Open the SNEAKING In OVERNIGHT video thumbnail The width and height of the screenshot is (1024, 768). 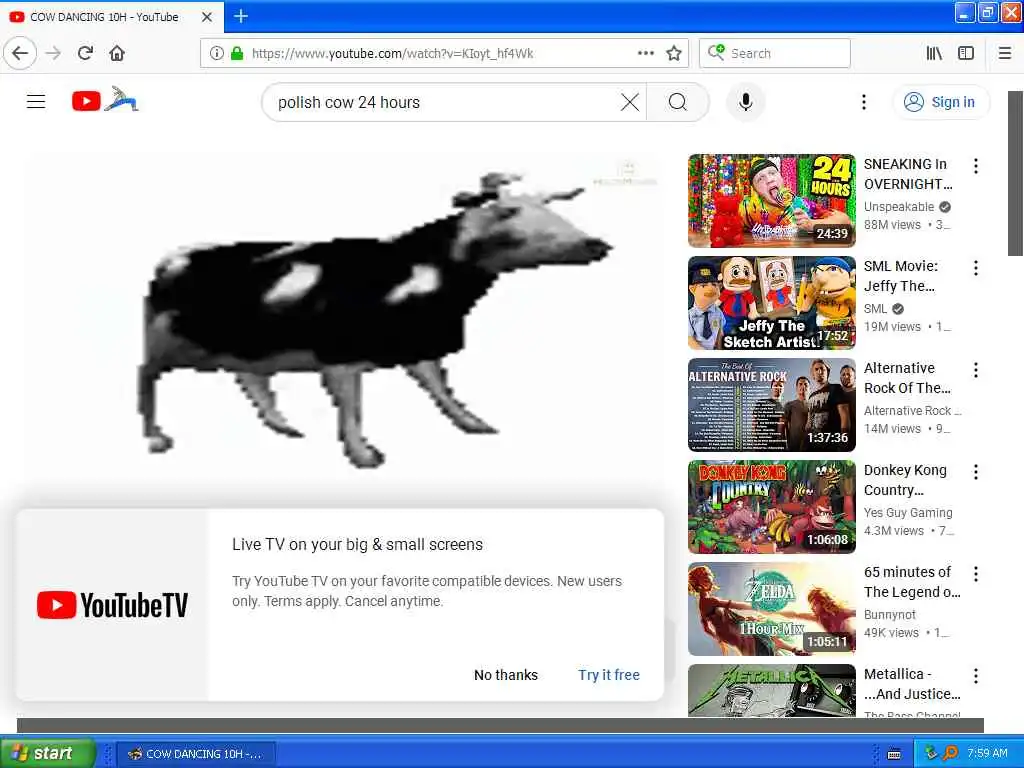click(x=772, y=200)
